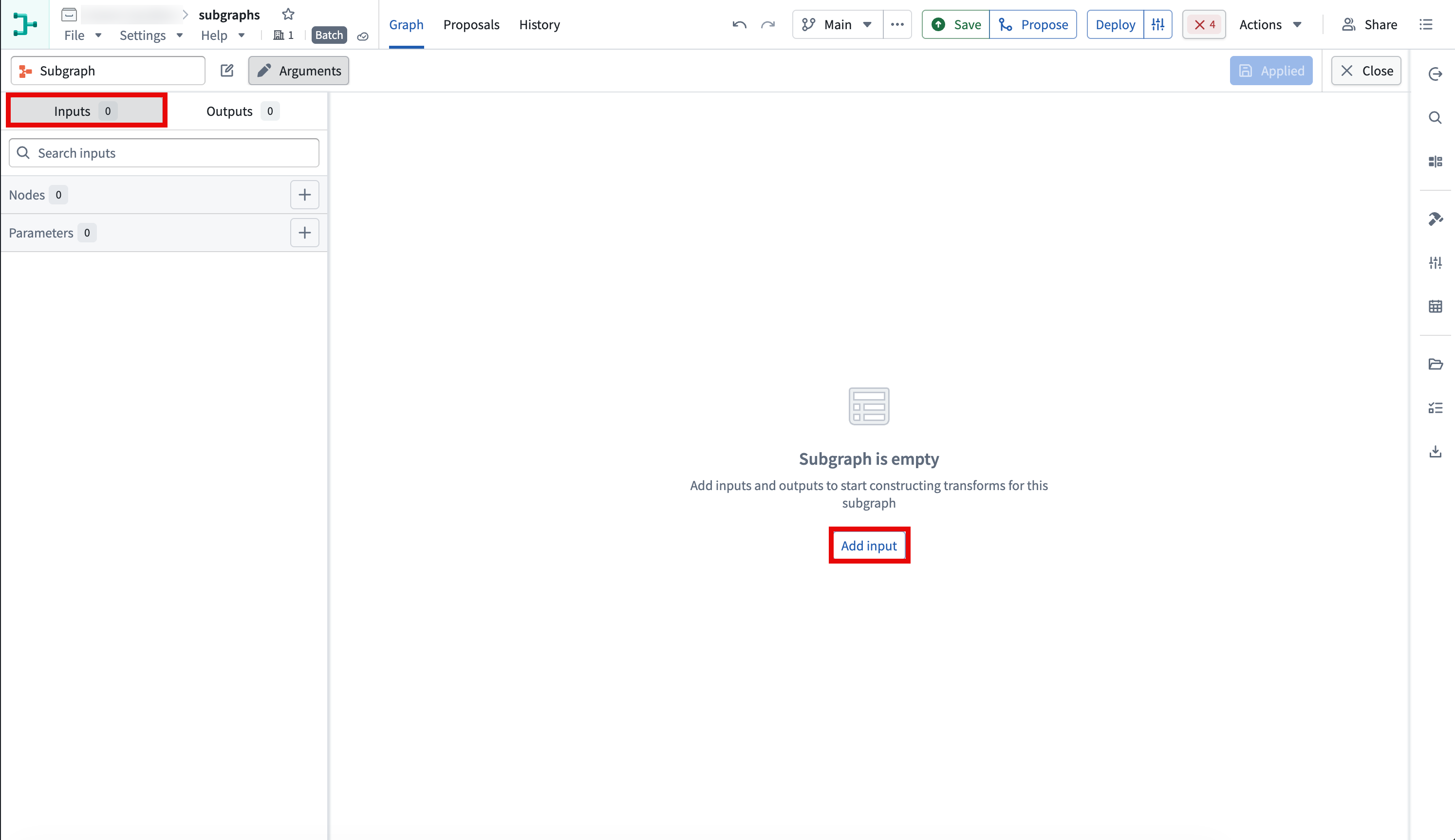Switch to the History tab
The image size is (1455, 840).
pyautogui.click(x=539, y=24)
